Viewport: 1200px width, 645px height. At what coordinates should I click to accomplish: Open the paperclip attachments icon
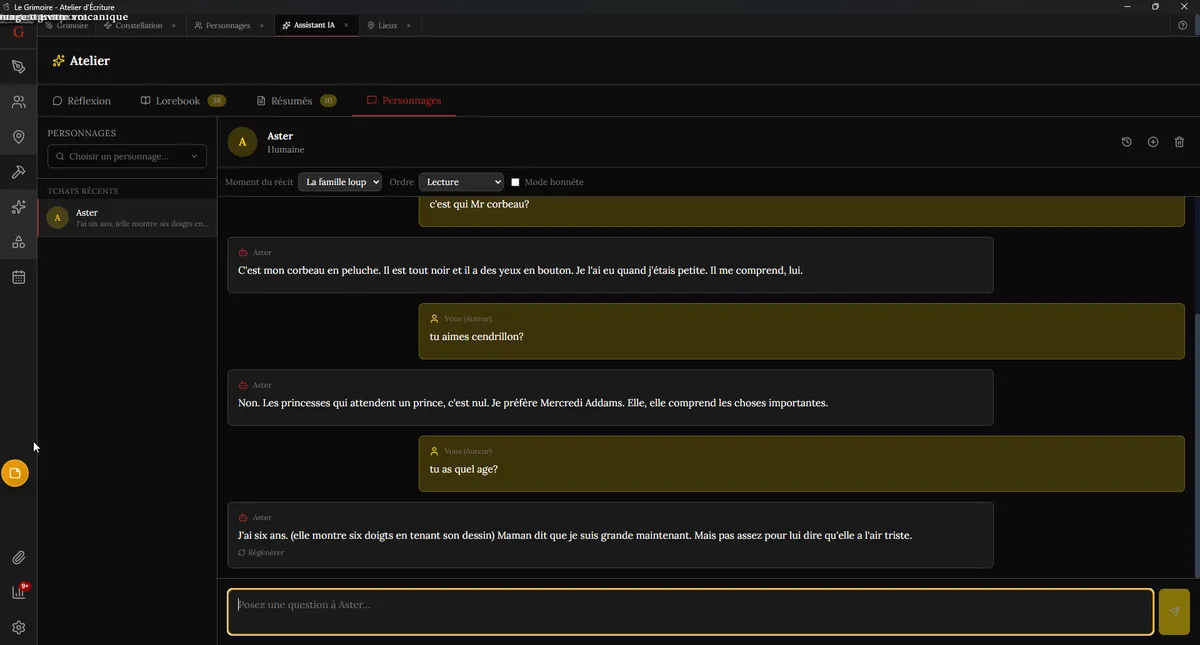pyautogui.click(x=18, y=558)
